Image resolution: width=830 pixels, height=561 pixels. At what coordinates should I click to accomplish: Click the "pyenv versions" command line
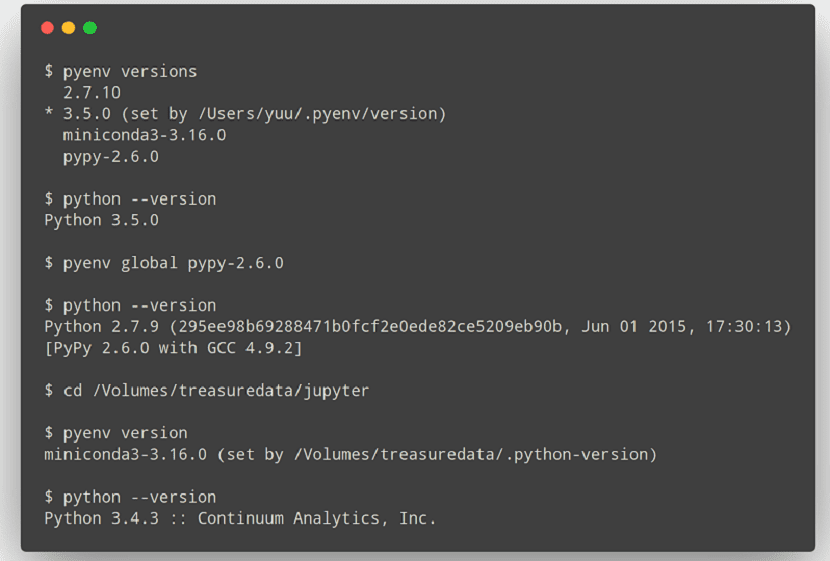click(130, 71)
